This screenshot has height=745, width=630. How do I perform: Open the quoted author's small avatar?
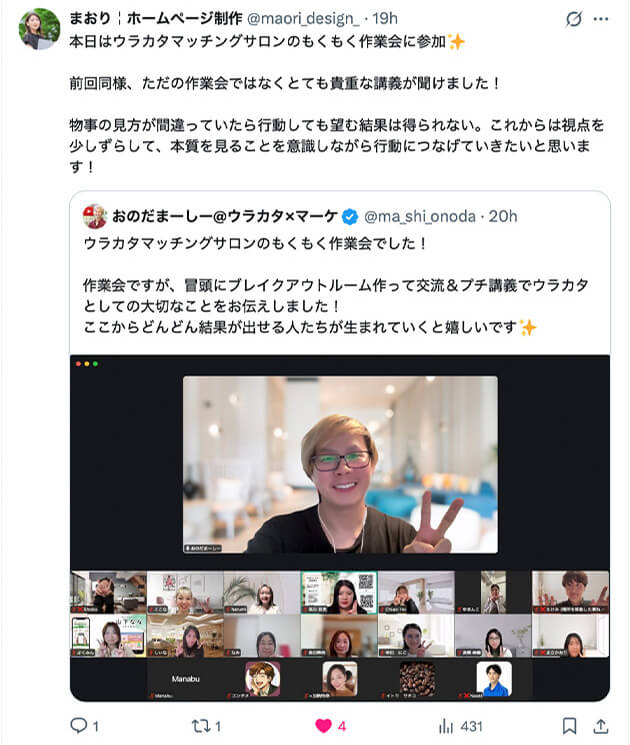tap(95, 217)
